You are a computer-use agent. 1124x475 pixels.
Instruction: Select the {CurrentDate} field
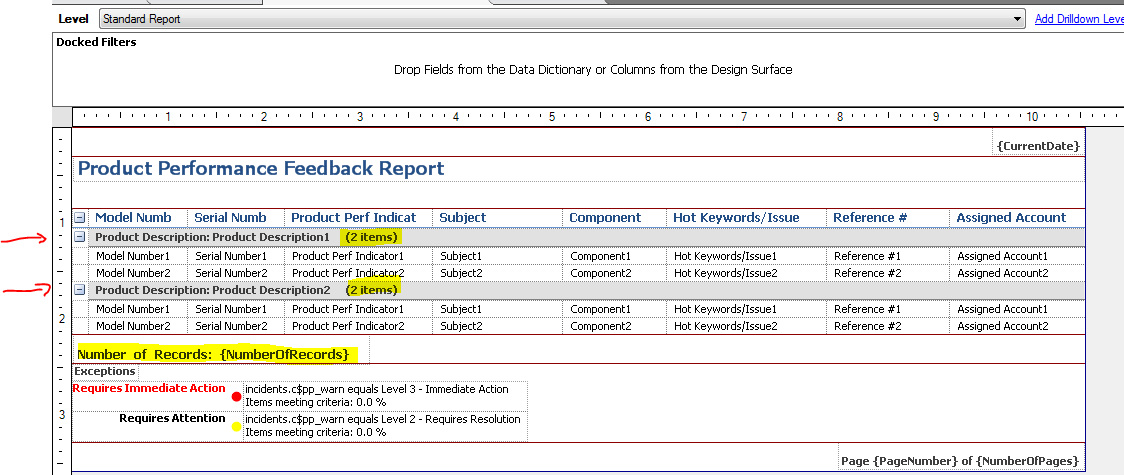coord(1038,146)
